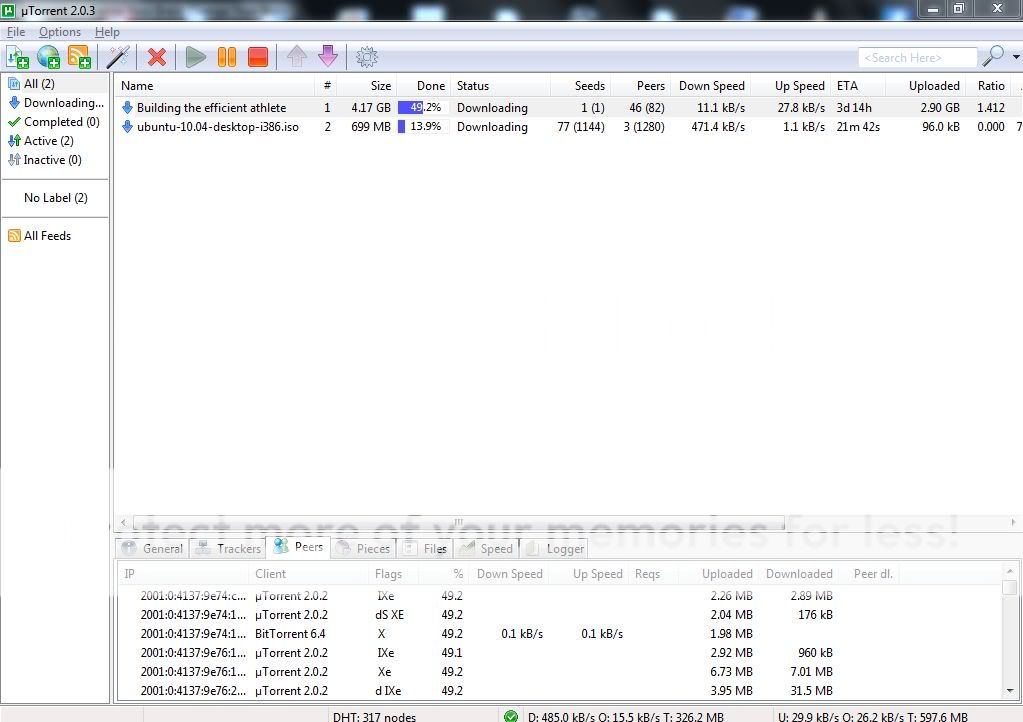Click download icon beside ubuntu iso torrent
The height and width of the screenshot is (722, 1023).
[x=128, y=127]
